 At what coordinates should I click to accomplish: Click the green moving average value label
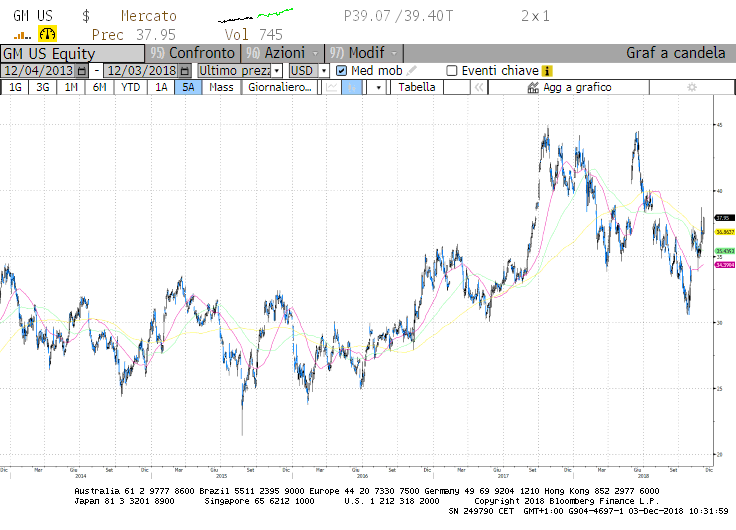724,251
